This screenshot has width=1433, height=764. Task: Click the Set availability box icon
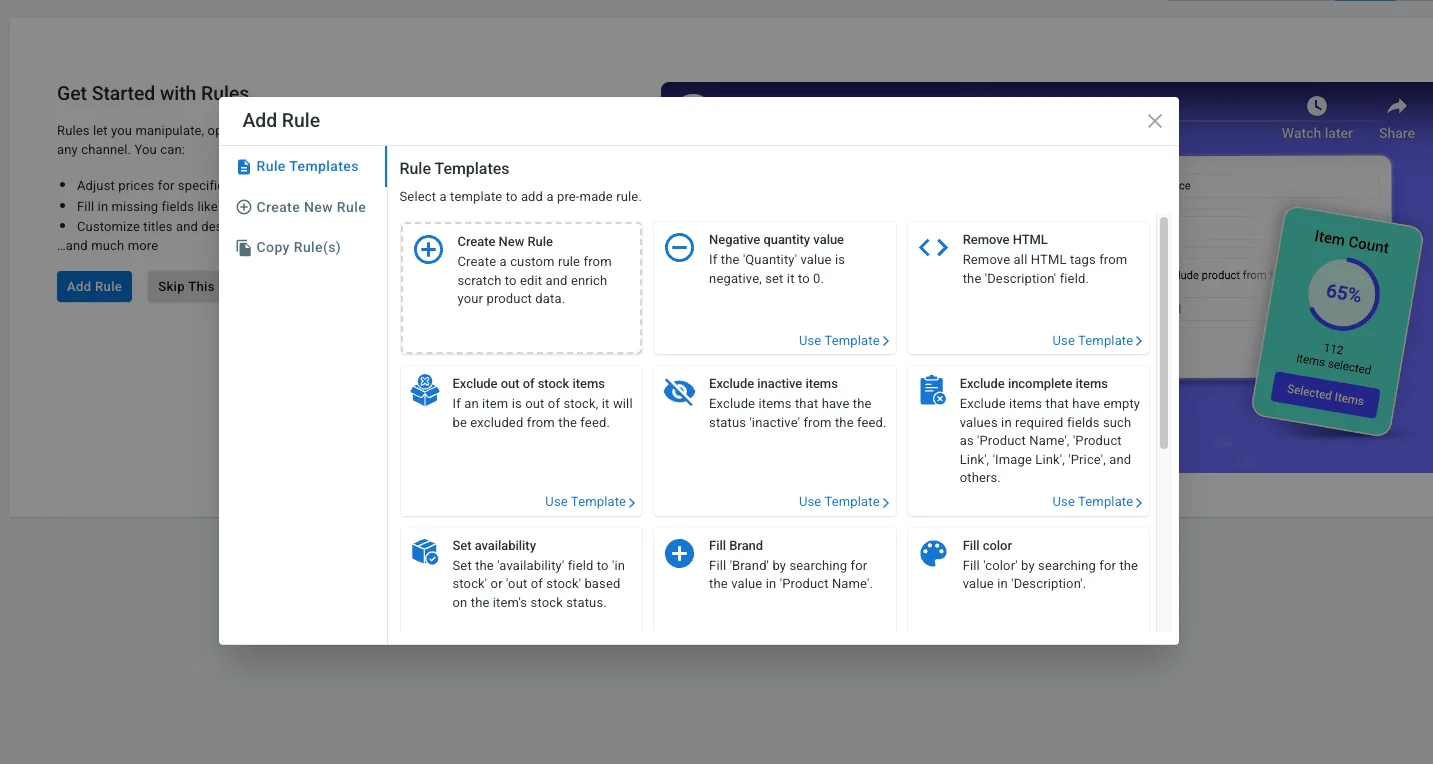(x=425, y=553)
